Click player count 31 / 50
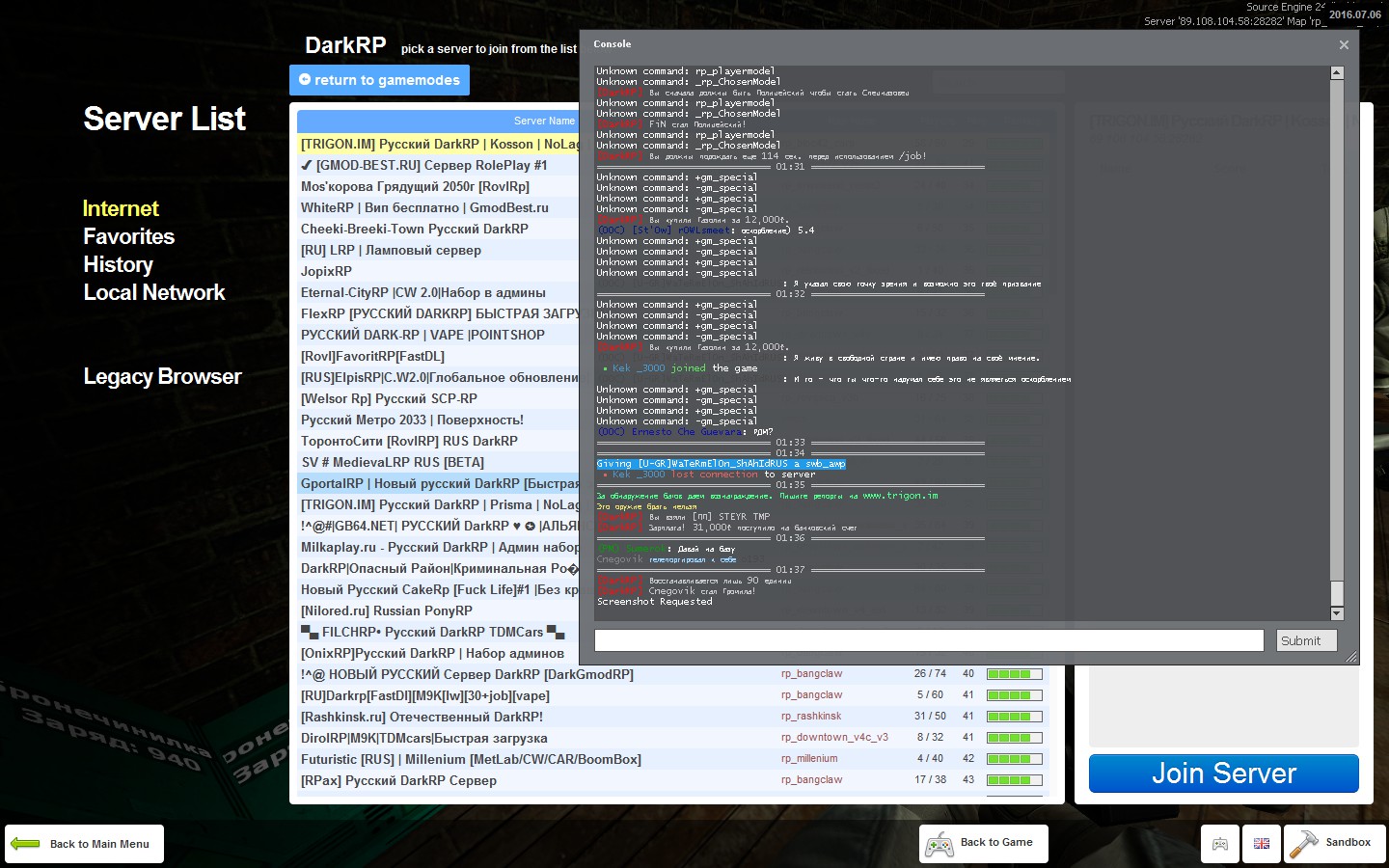This screenshot has height=868, width=1389. (930, 717)
